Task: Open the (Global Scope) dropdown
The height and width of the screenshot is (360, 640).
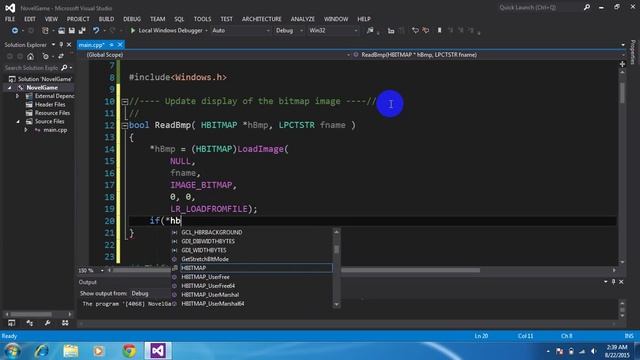Action: pyautogui.click(x=215, y=55)
